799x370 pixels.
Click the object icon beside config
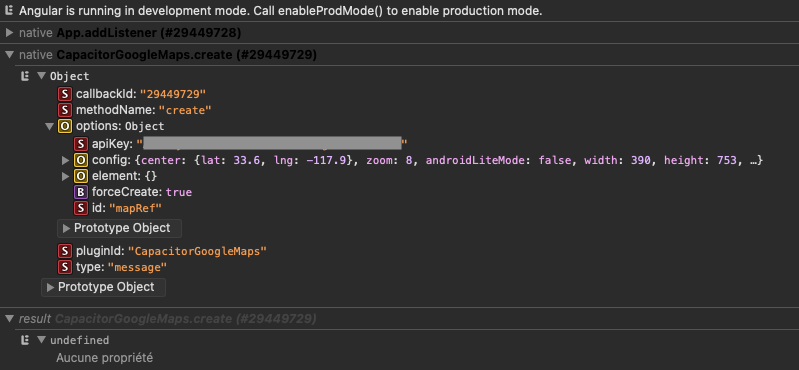tap(81, 161)
